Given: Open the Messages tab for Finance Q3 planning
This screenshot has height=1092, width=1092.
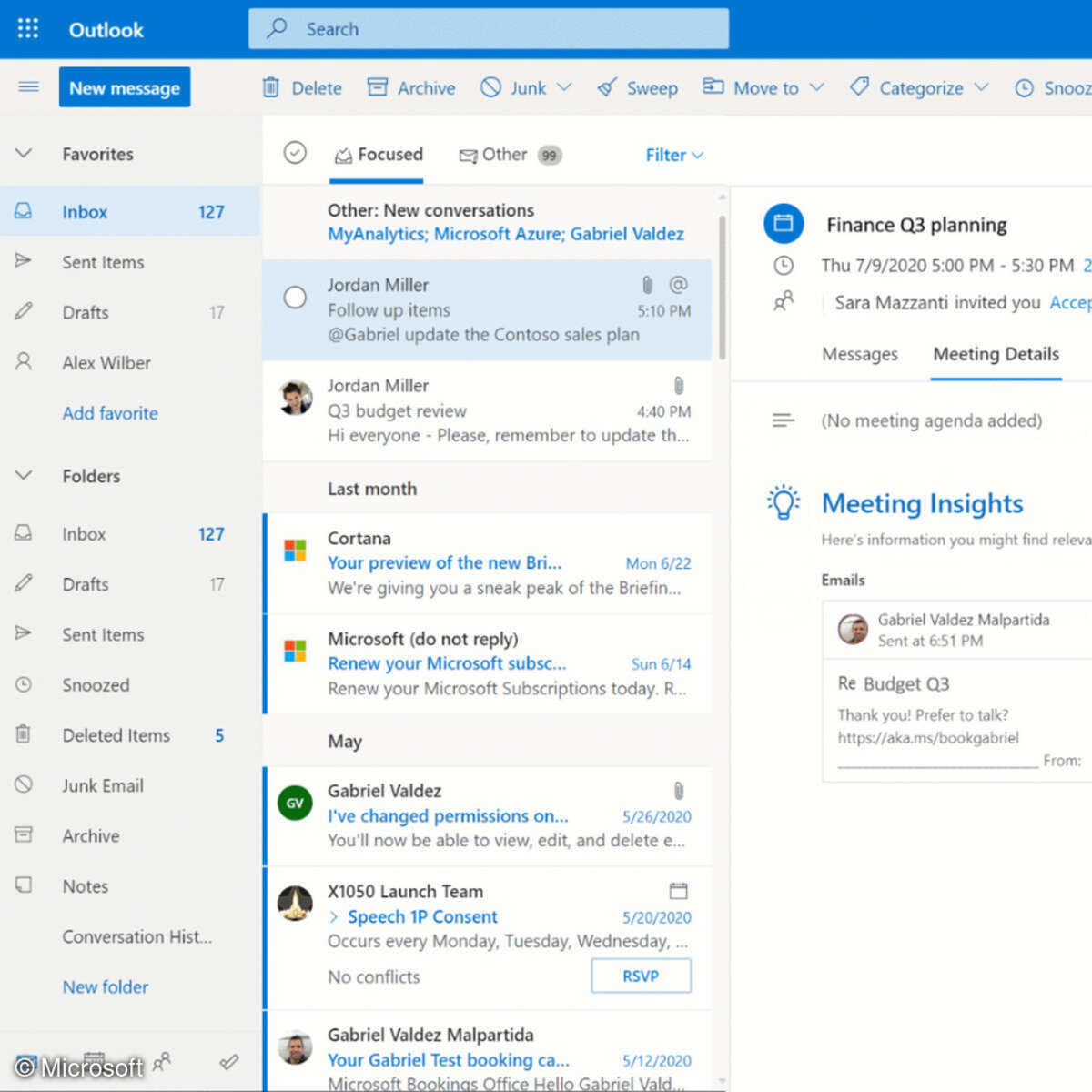Looking at the screenshot, I should click(x=859, y=355).
